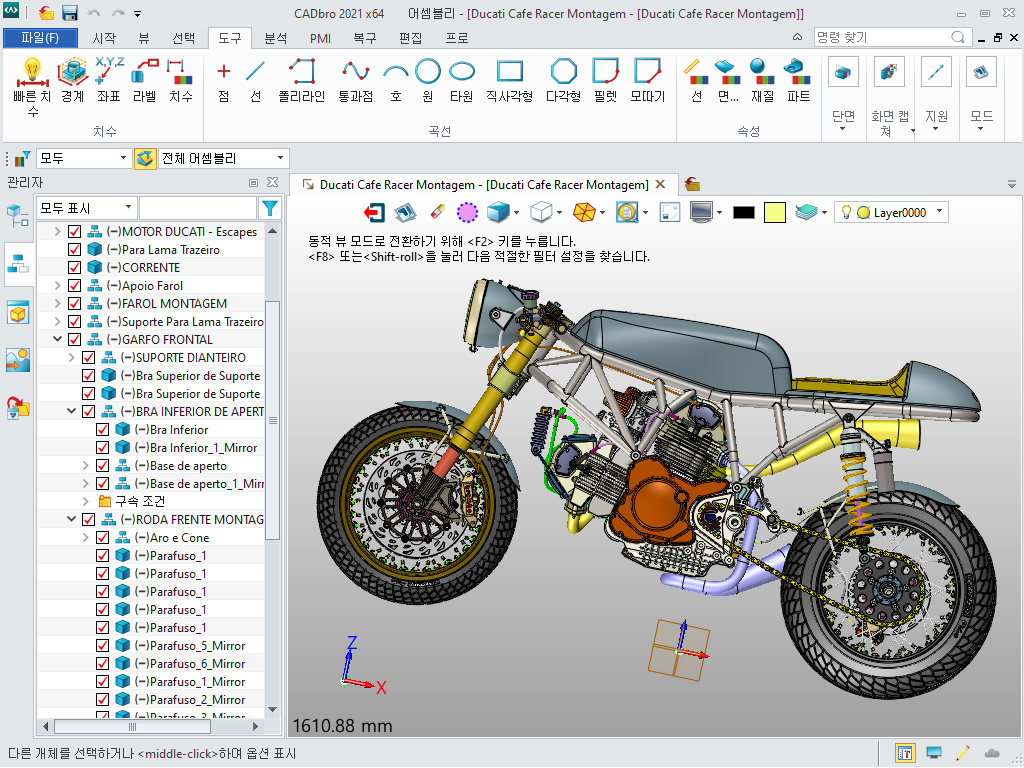Select the Ducati Cafe Racer Montagem document tab
1024x768 pixels.
(484, 185)
